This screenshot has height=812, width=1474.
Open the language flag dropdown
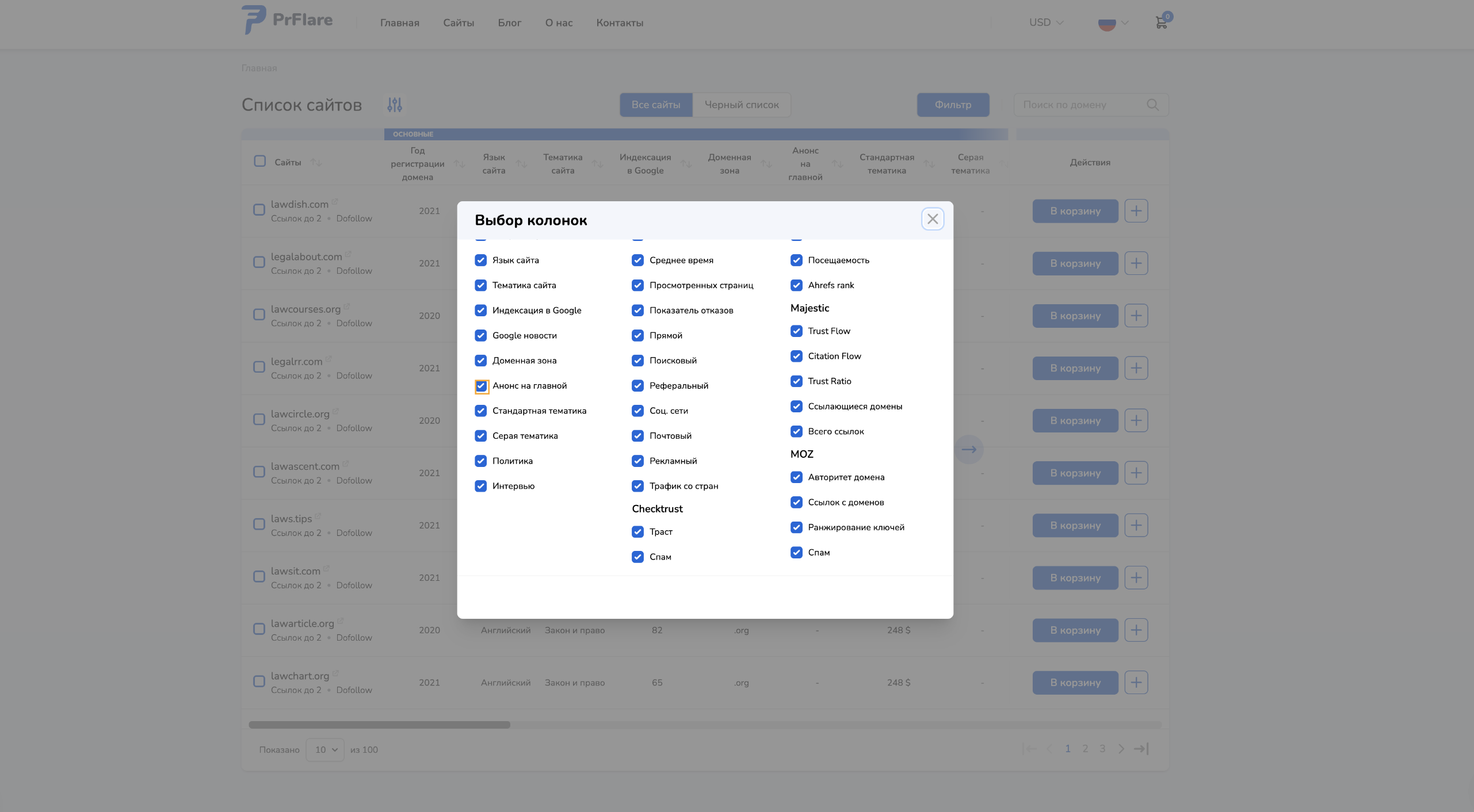pyautogui.click(x=1113, y=23)
